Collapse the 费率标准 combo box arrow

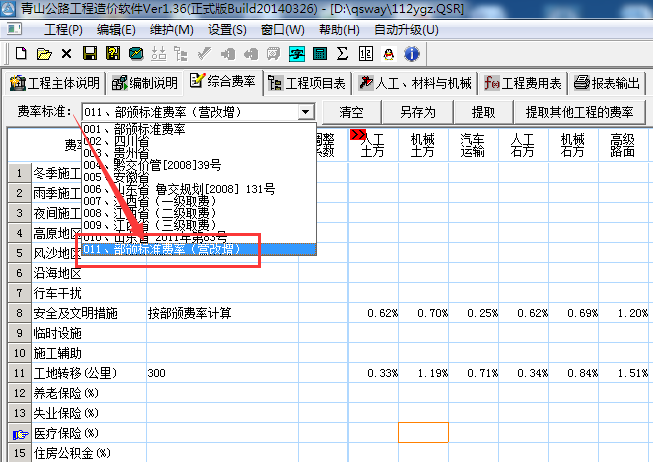coord(306,112)
